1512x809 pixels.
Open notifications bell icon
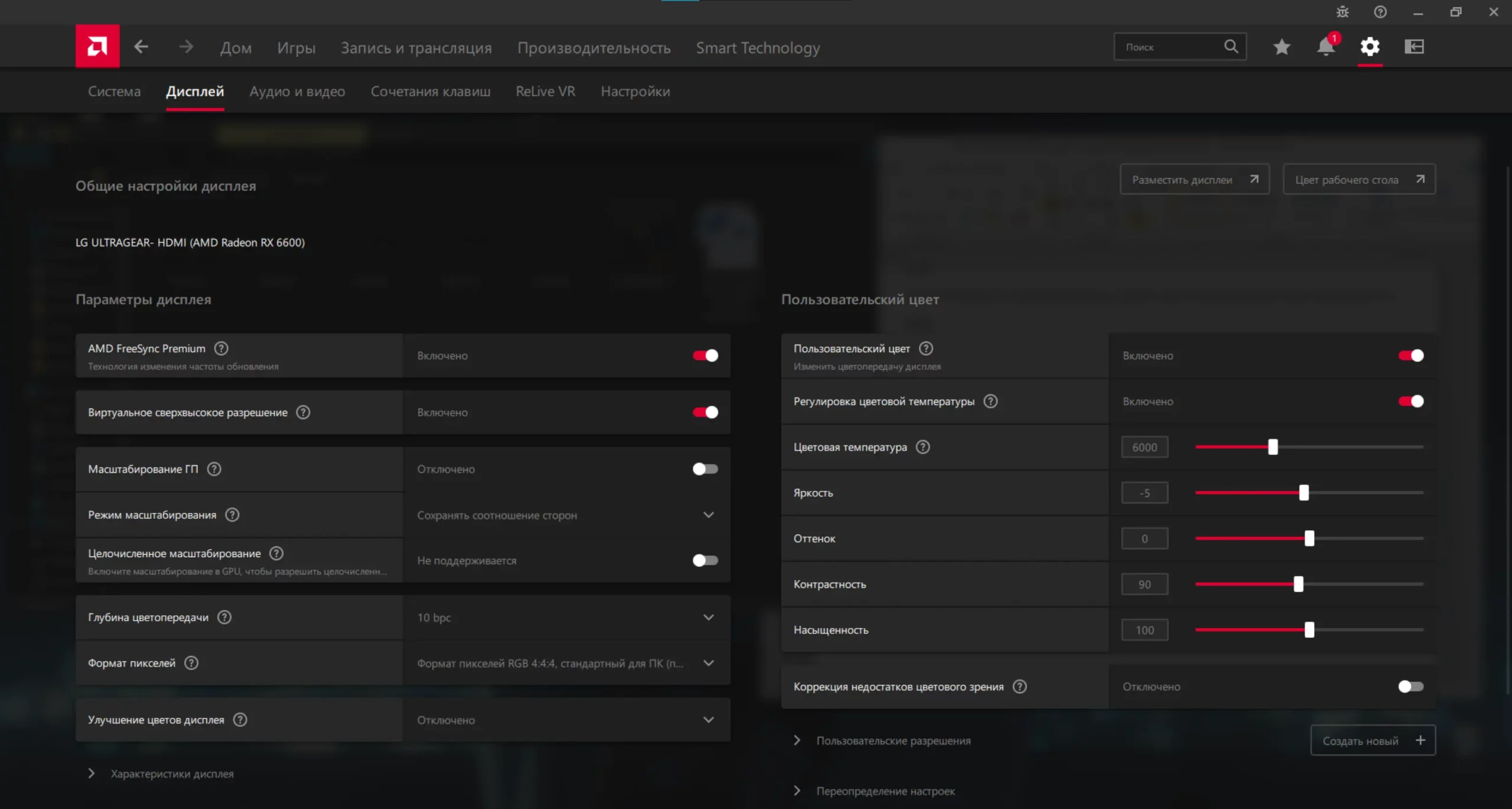click(1325, 47)
